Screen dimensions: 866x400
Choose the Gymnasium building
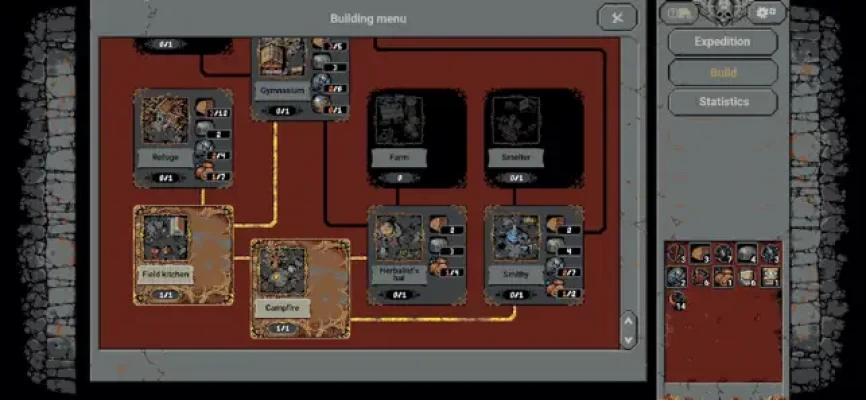pos(280,58)
